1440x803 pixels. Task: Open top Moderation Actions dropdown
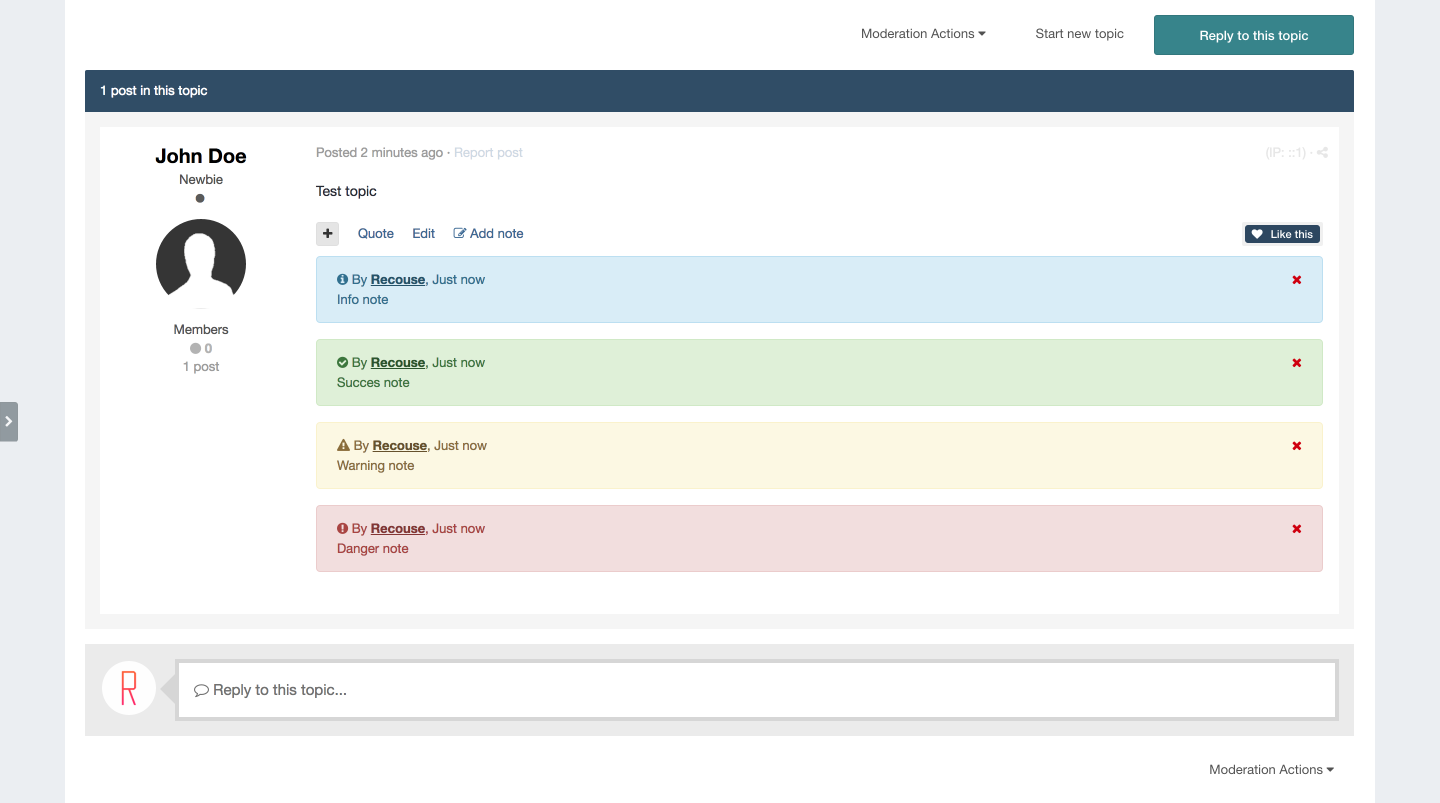[923, 34]
